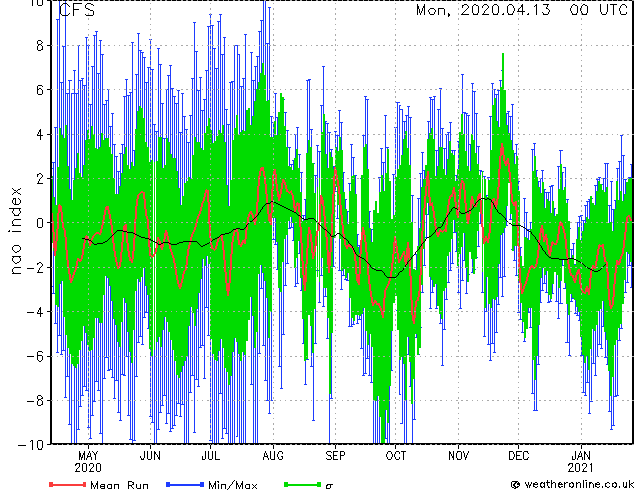
Task: Click the y-axis value -8
Action: [x=35, y=401]
